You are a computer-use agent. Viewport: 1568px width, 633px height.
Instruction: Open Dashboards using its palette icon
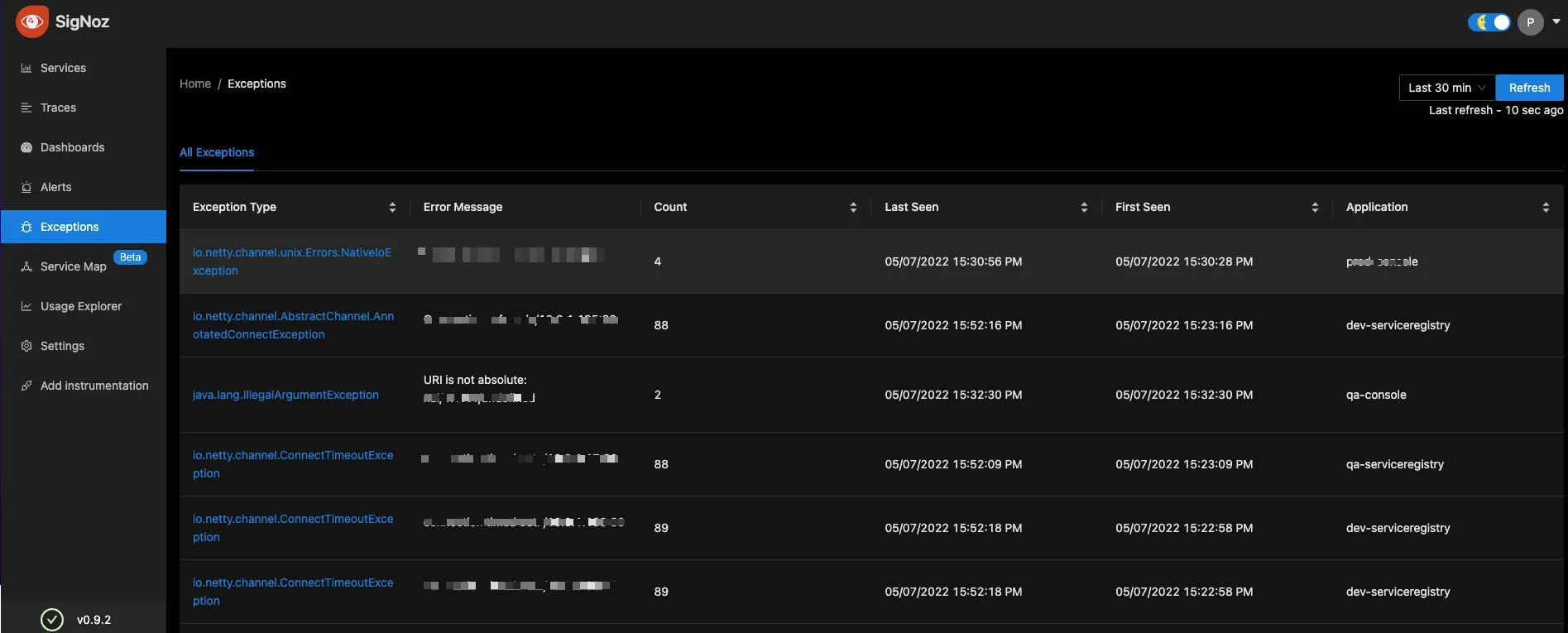click(x=26, y=147)
